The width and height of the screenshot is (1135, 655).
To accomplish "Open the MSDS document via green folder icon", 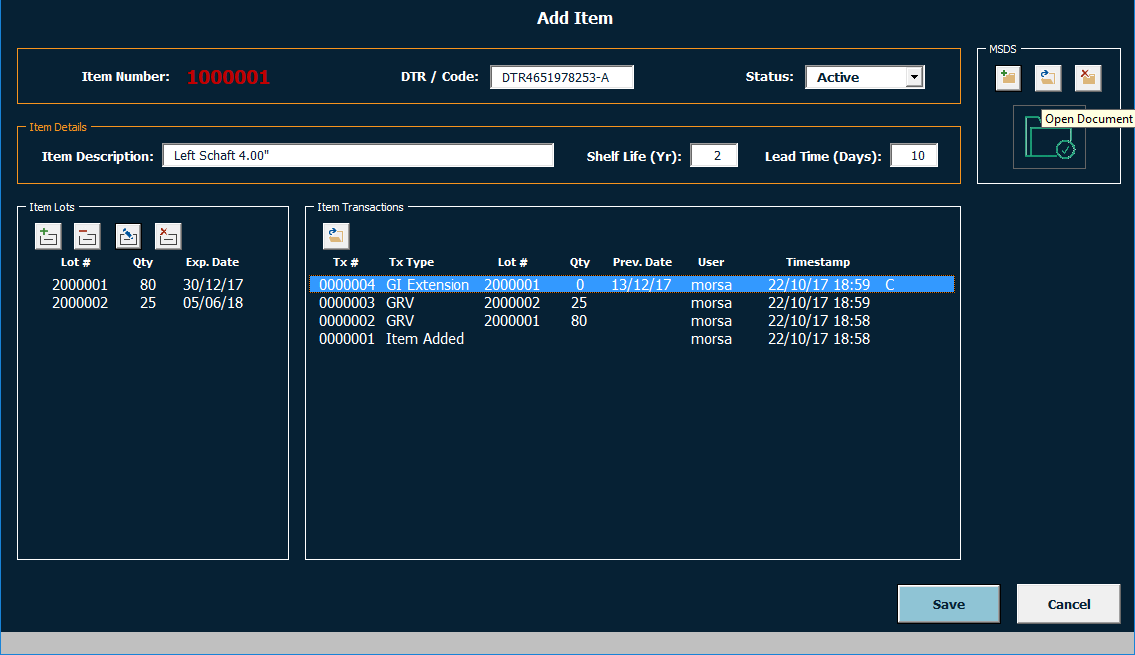I will (1049, 138).
